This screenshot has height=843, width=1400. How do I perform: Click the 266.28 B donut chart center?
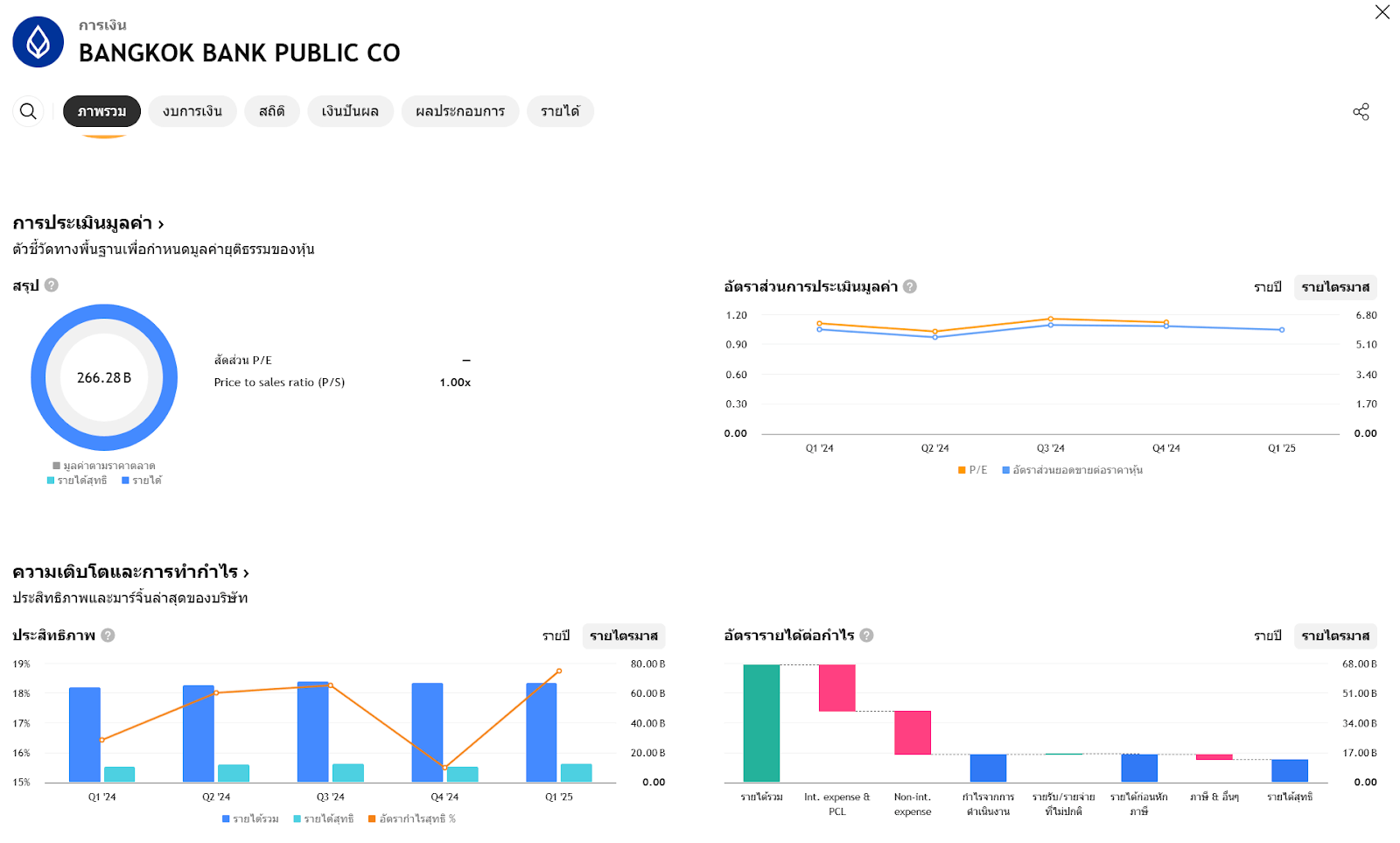(x=104, y=377)
